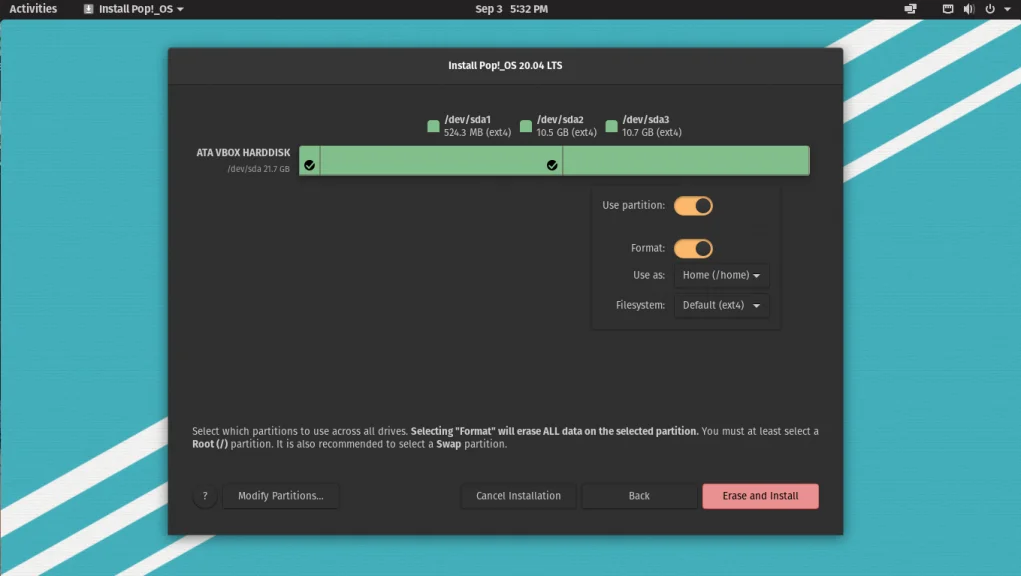This screenshot has height=576, width=1021.
Task: Click the /dev/sda1 label text
Action: tap(468, 120)
